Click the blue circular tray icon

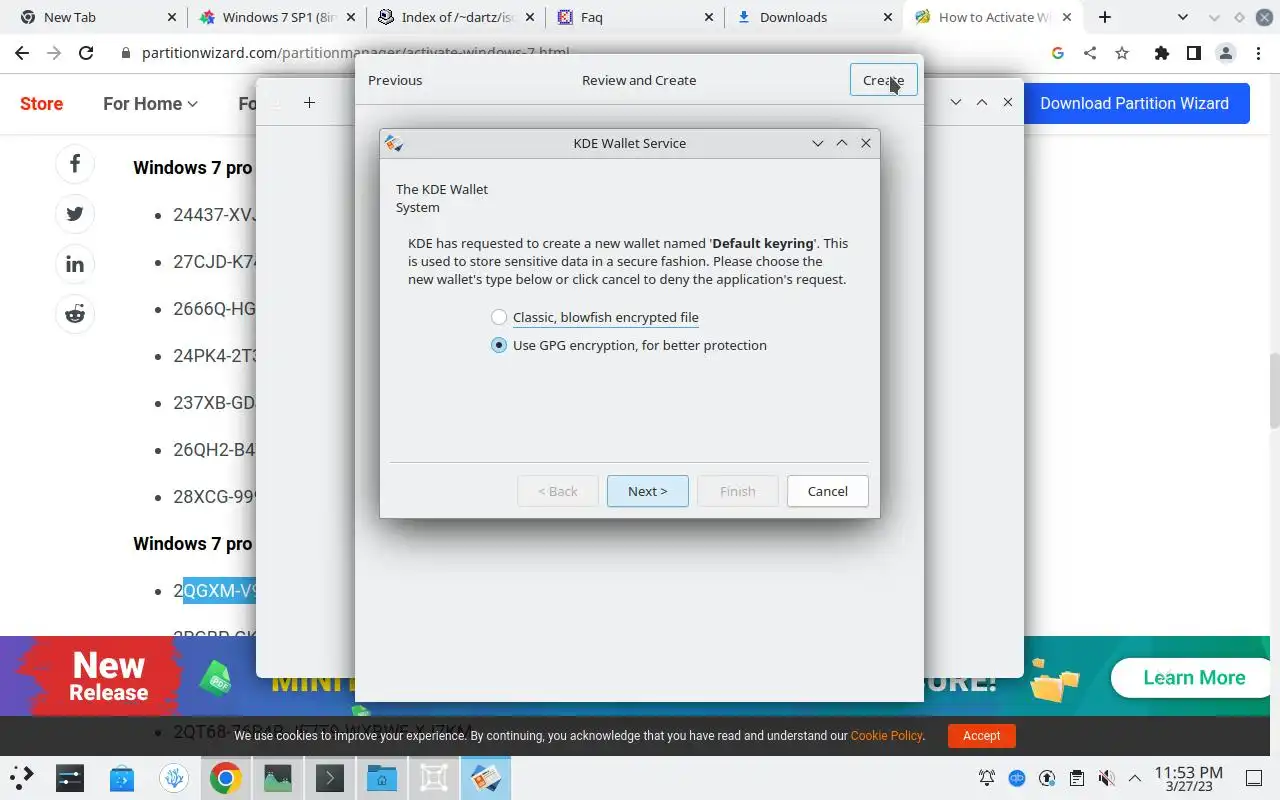click(1017, 778)
